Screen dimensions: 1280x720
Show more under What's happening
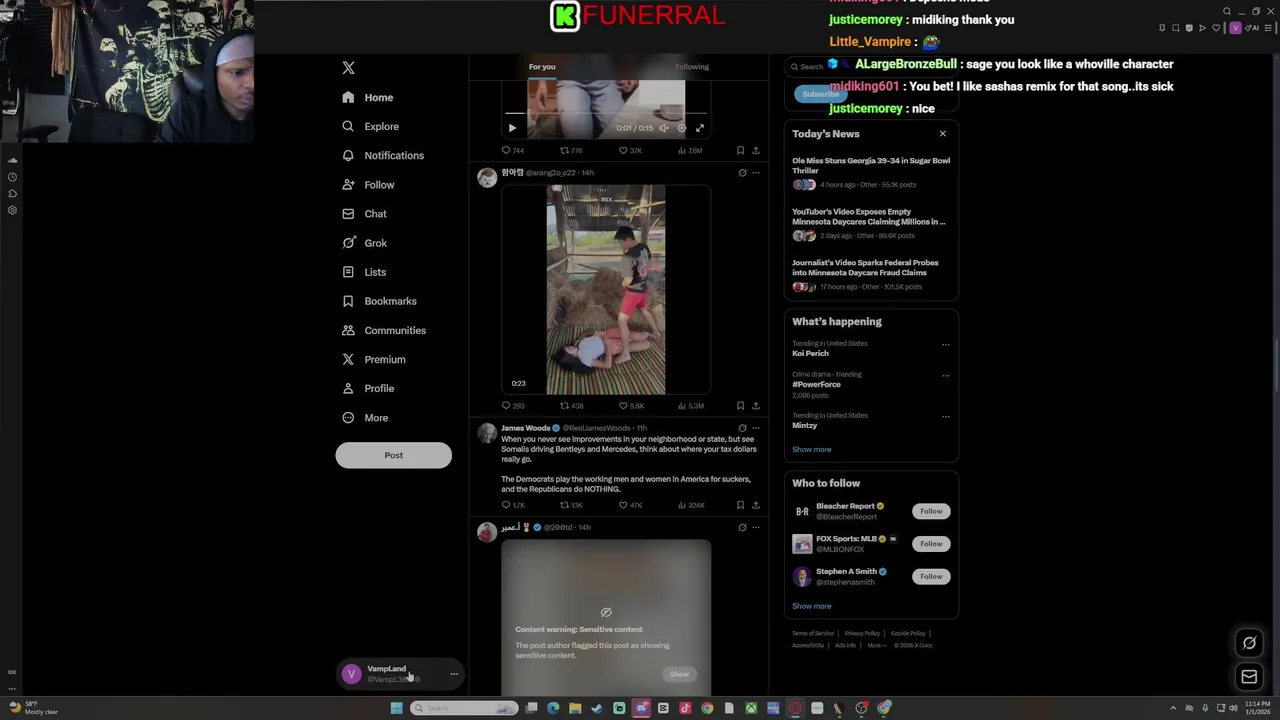pyautogui.click(x=811, y=449)
